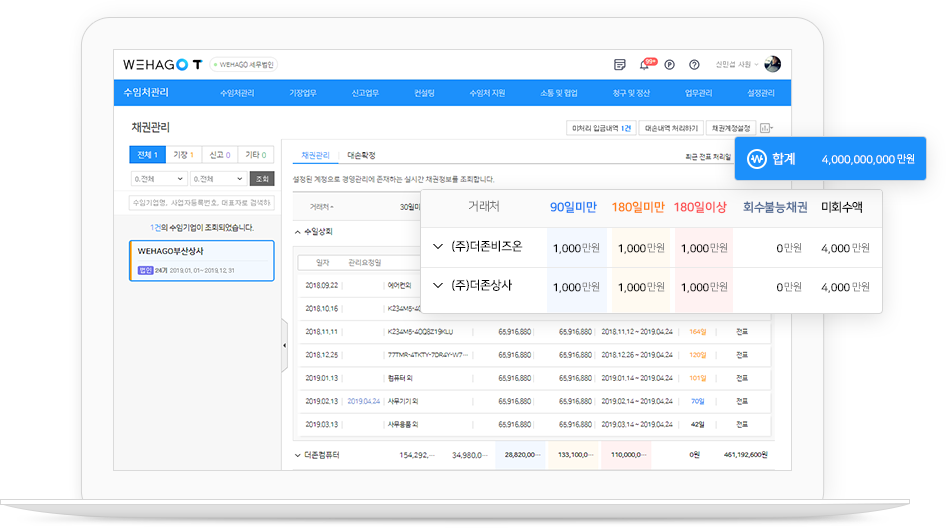Open the 청구 및 정산 menu
This screenshot has height=528, width=946.
(631, 93)
